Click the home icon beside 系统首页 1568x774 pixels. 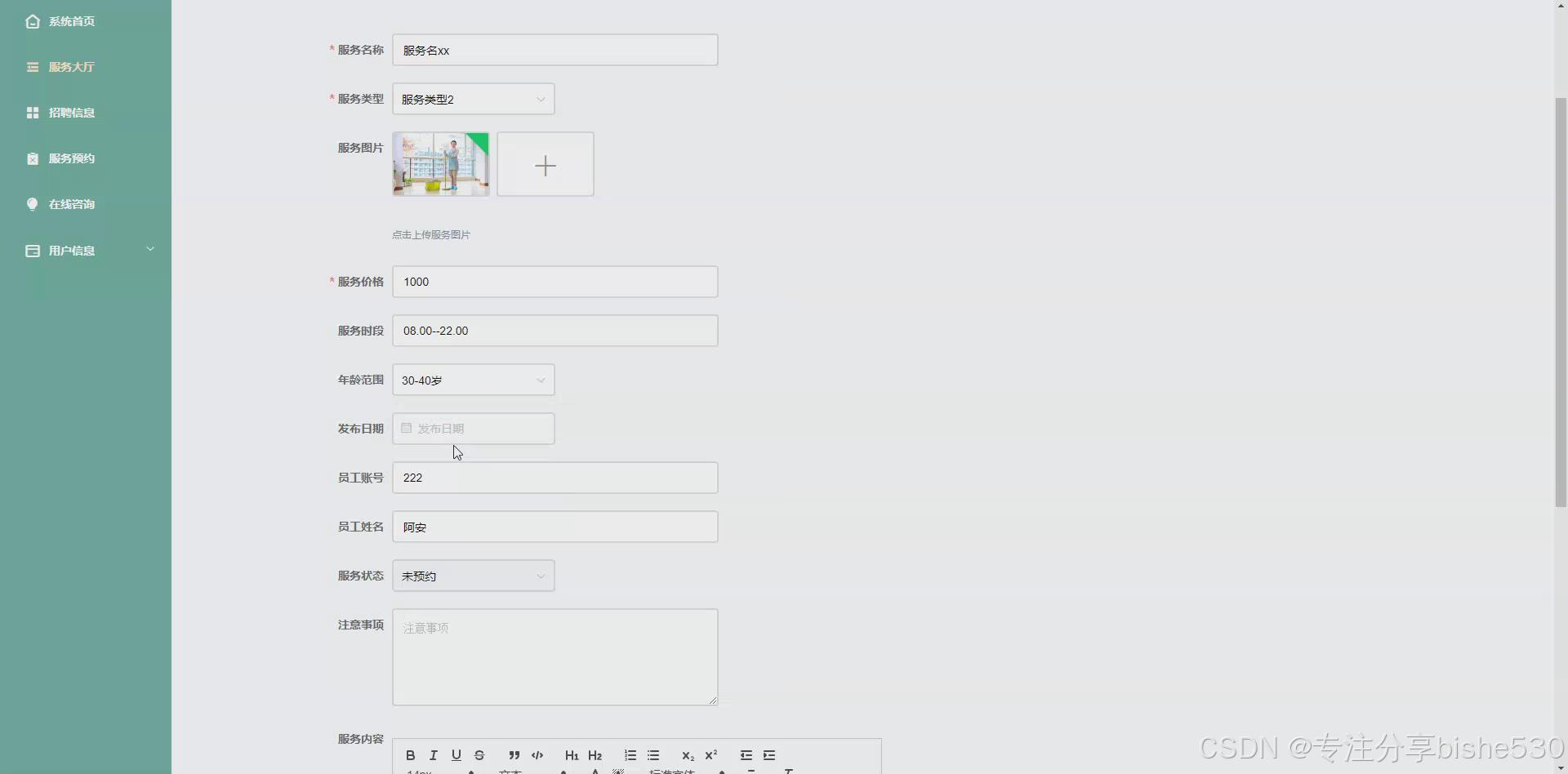pyautogui.click(x=33, y=21)
